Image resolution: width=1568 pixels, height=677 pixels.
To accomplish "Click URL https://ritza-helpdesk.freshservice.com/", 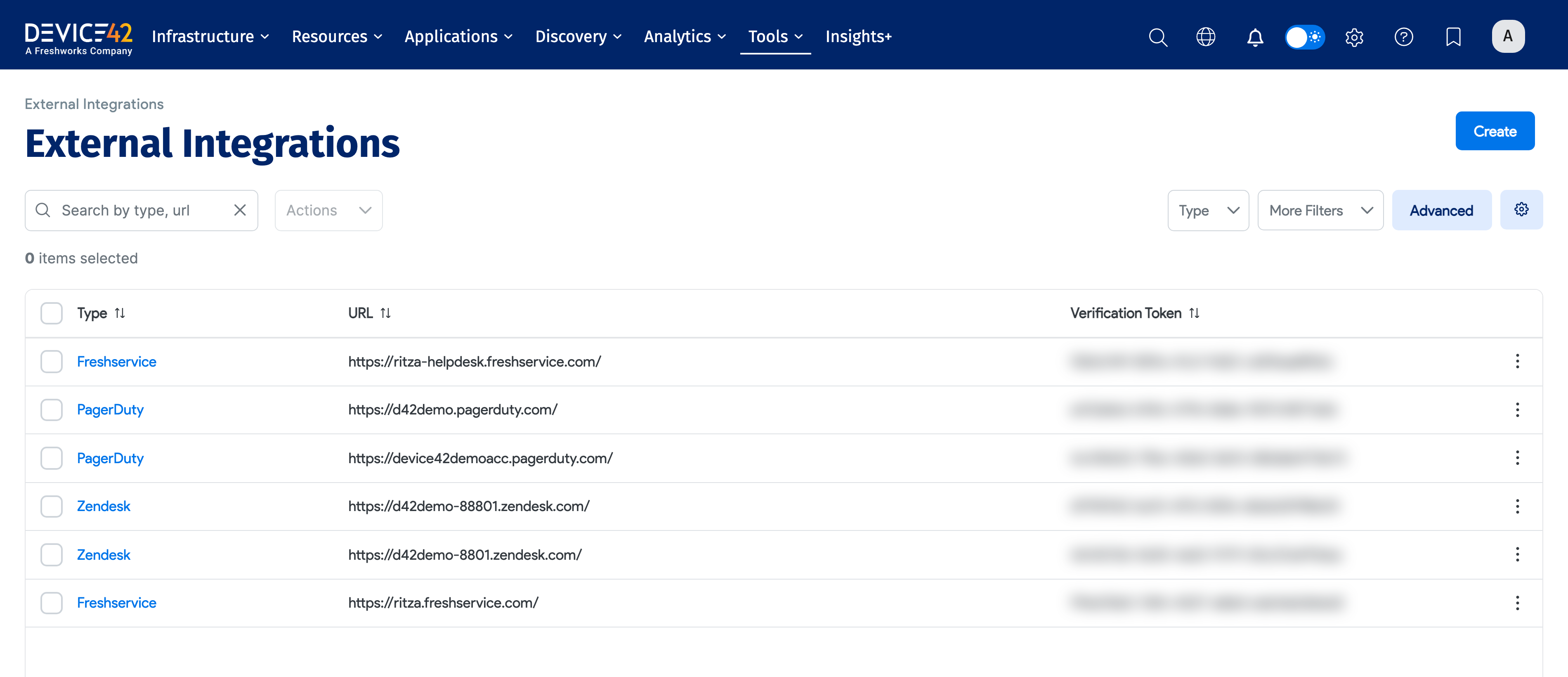I will (x=474, y=362).
